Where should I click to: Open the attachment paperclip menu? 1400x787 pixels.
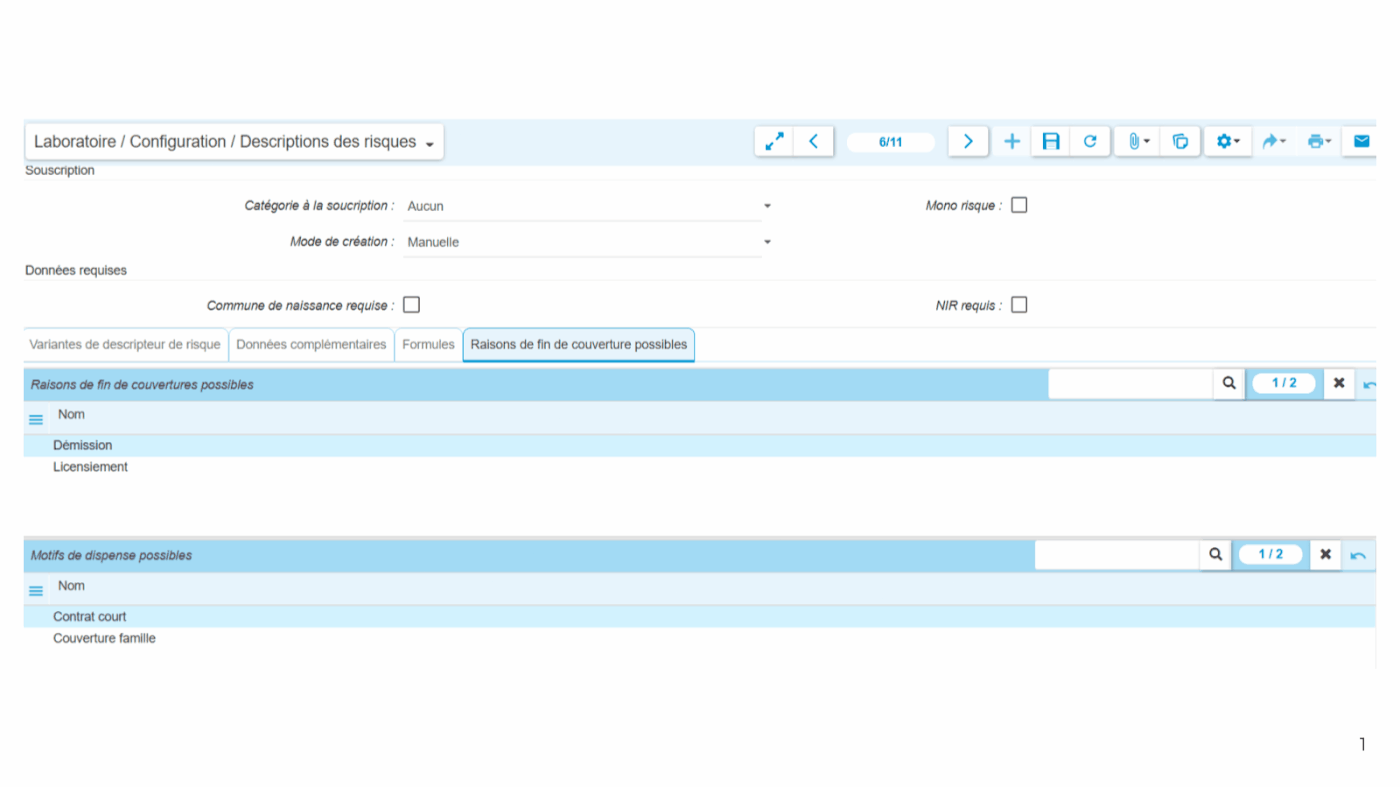(x=1138, y=142)
